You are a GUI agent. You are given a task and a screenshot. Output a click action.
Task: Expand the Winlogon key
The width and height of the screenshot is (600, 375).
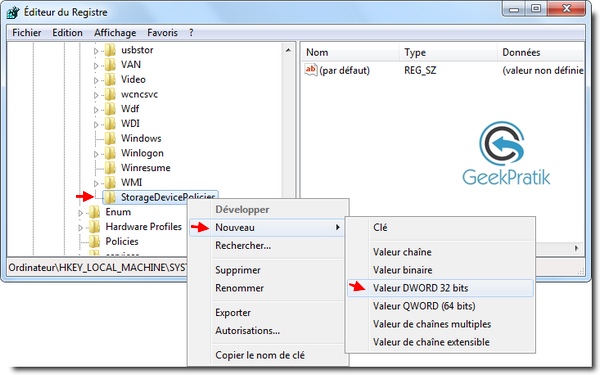(96, 154)
